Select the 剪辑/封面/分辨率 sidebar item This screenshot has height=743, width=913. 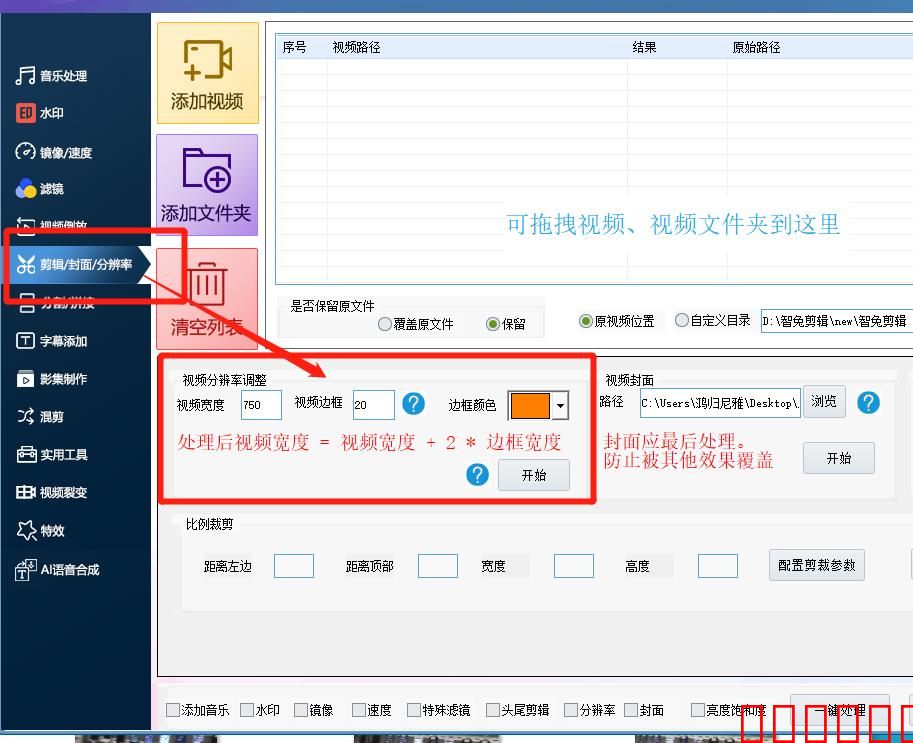[x=76, y=264]
